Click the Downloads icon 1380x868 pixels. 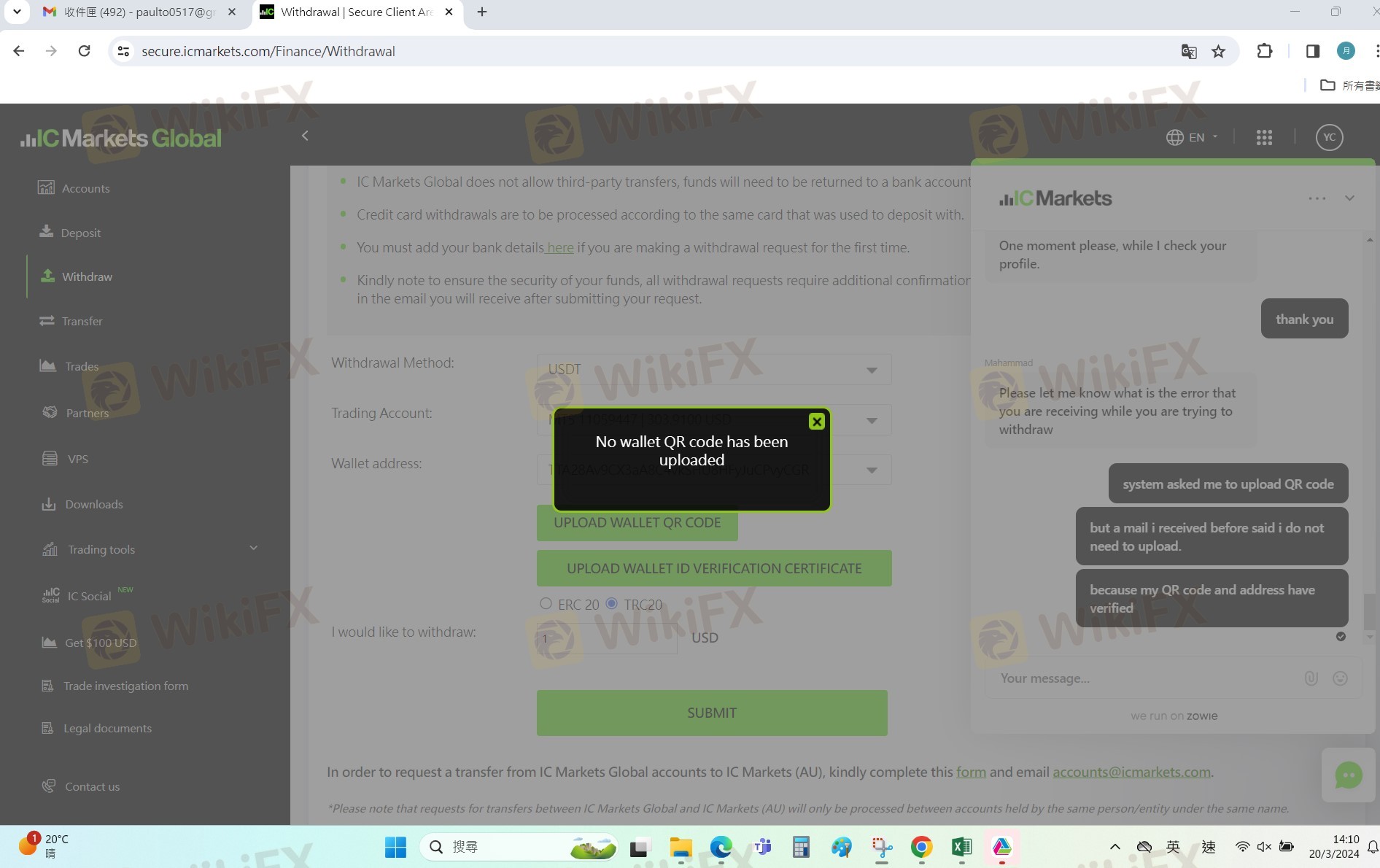tap(49, 504)
